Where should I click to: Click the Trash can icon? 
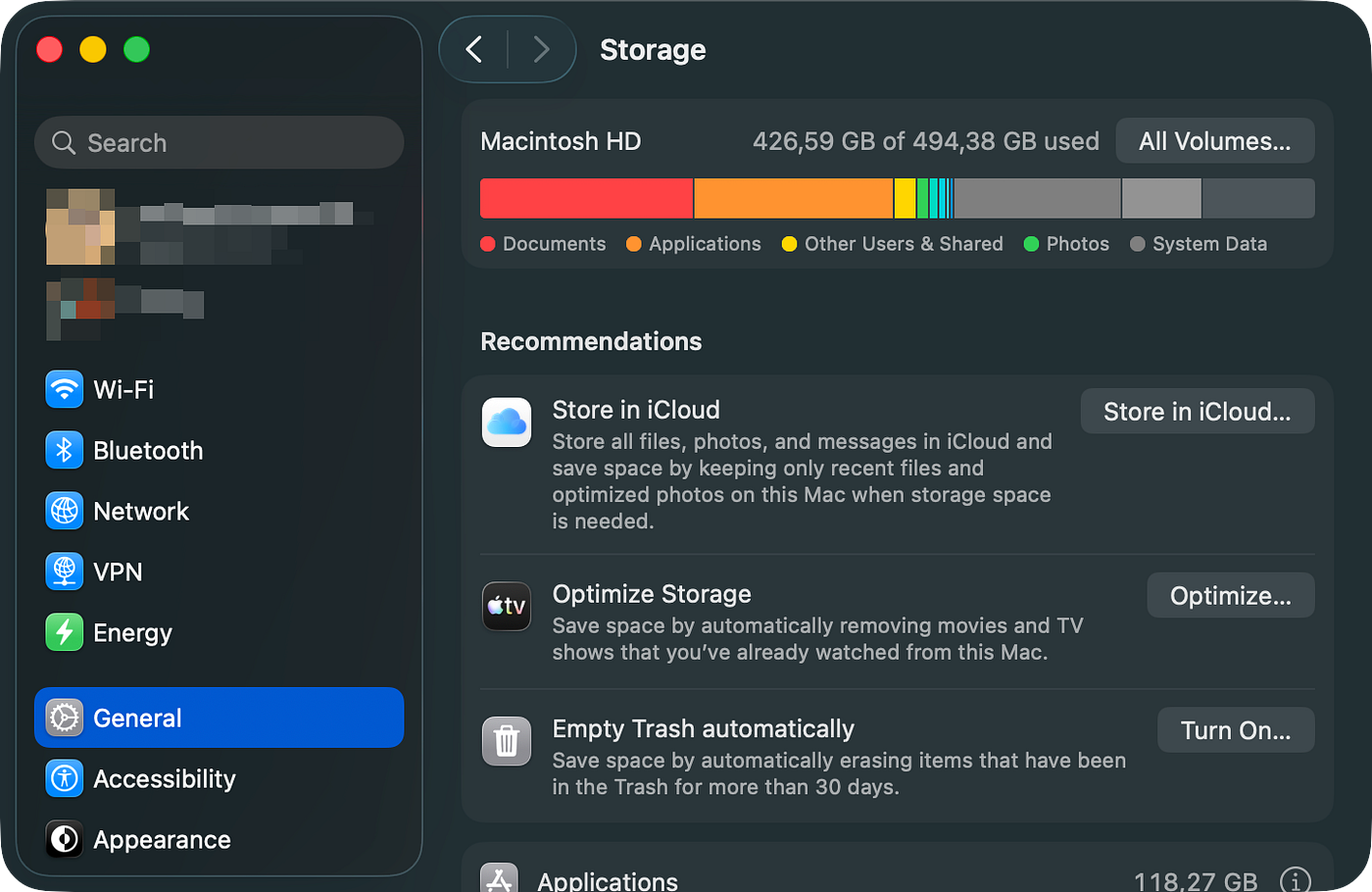[507, 741]
